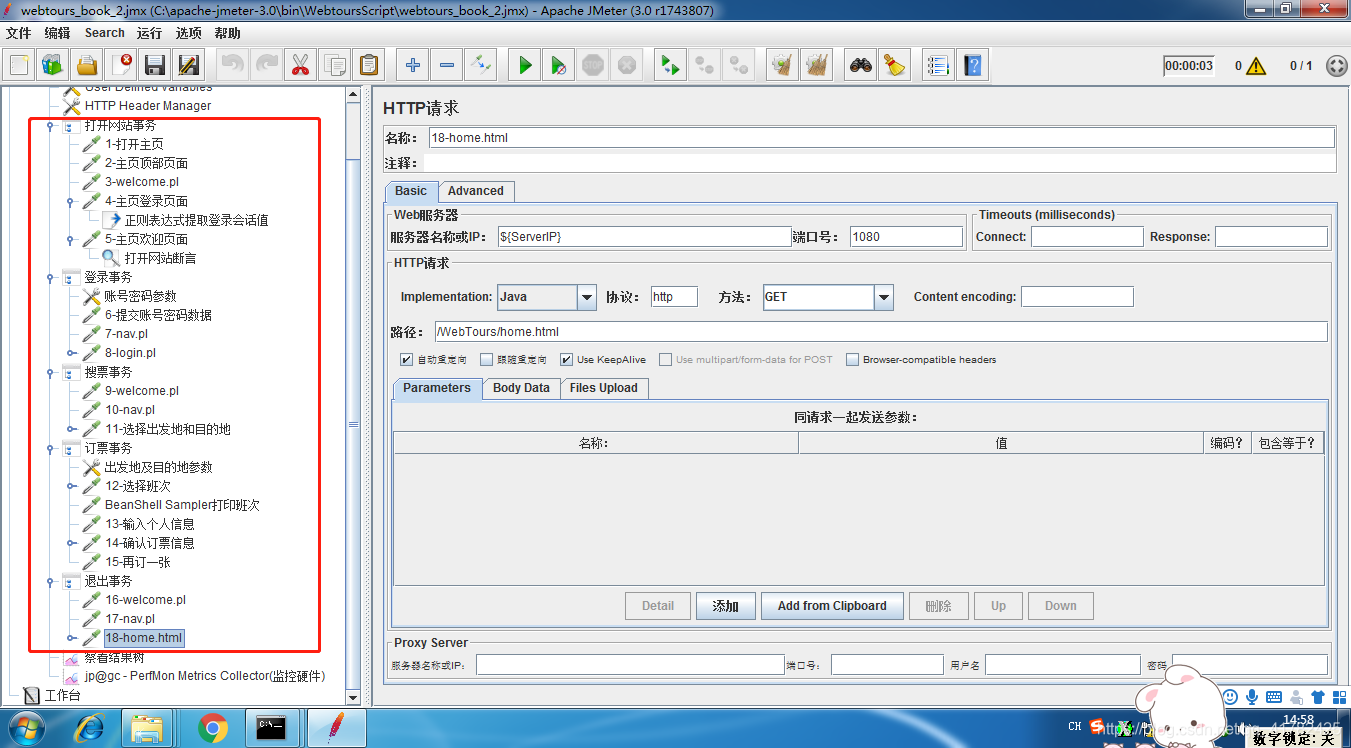Switch to the Files Upload tab

[604, 388]
